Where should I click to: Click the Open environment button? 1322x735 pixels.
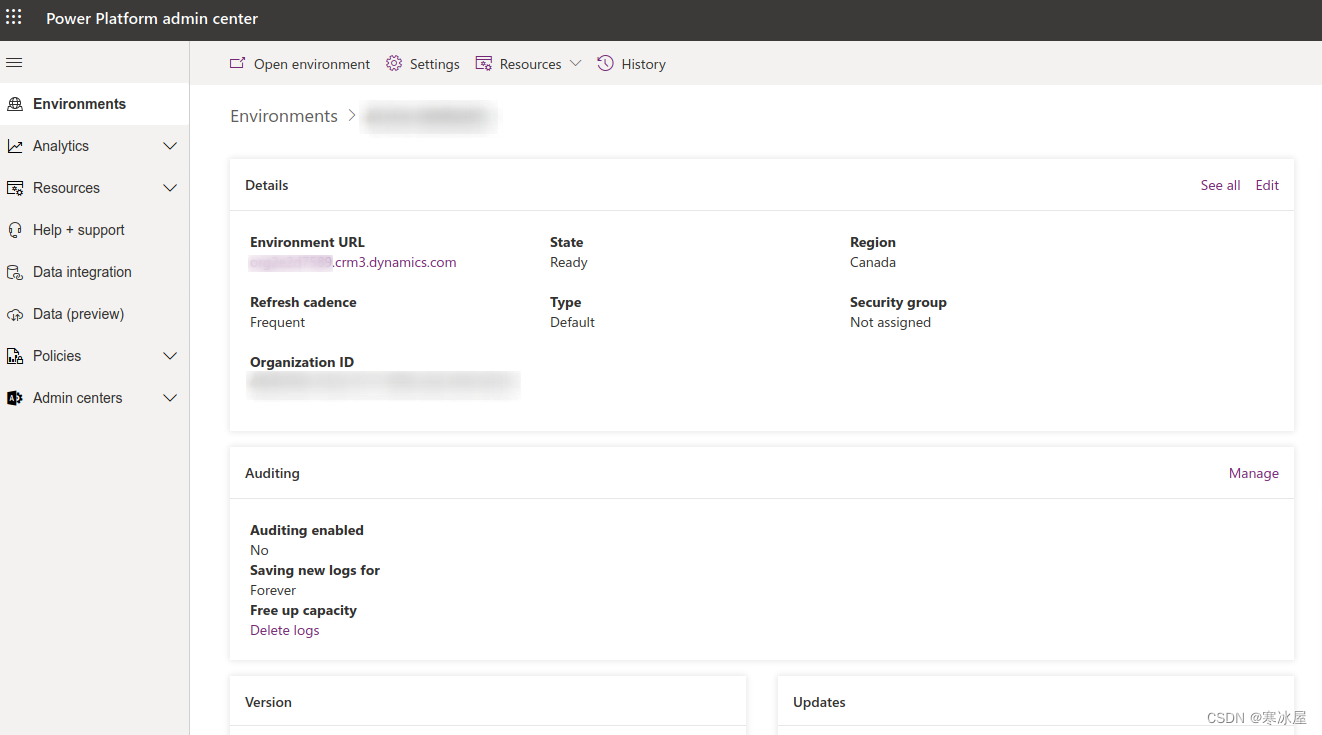click(300, 64)
